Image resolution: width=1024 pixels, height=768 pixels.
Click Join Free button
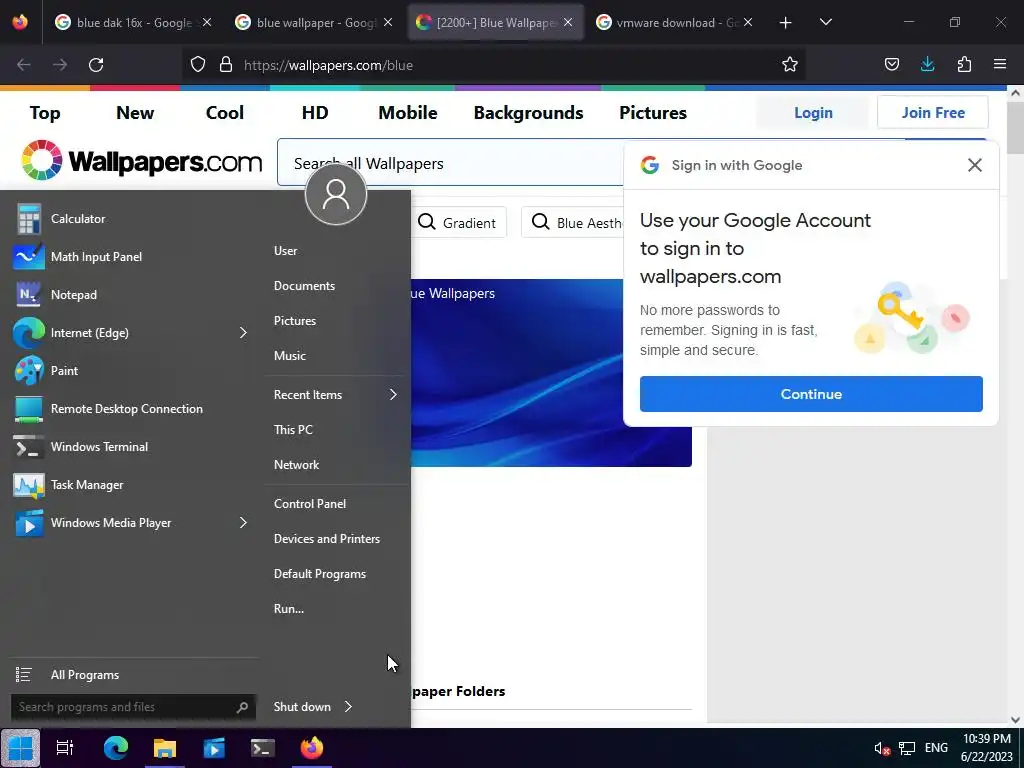tap(933, 112)
